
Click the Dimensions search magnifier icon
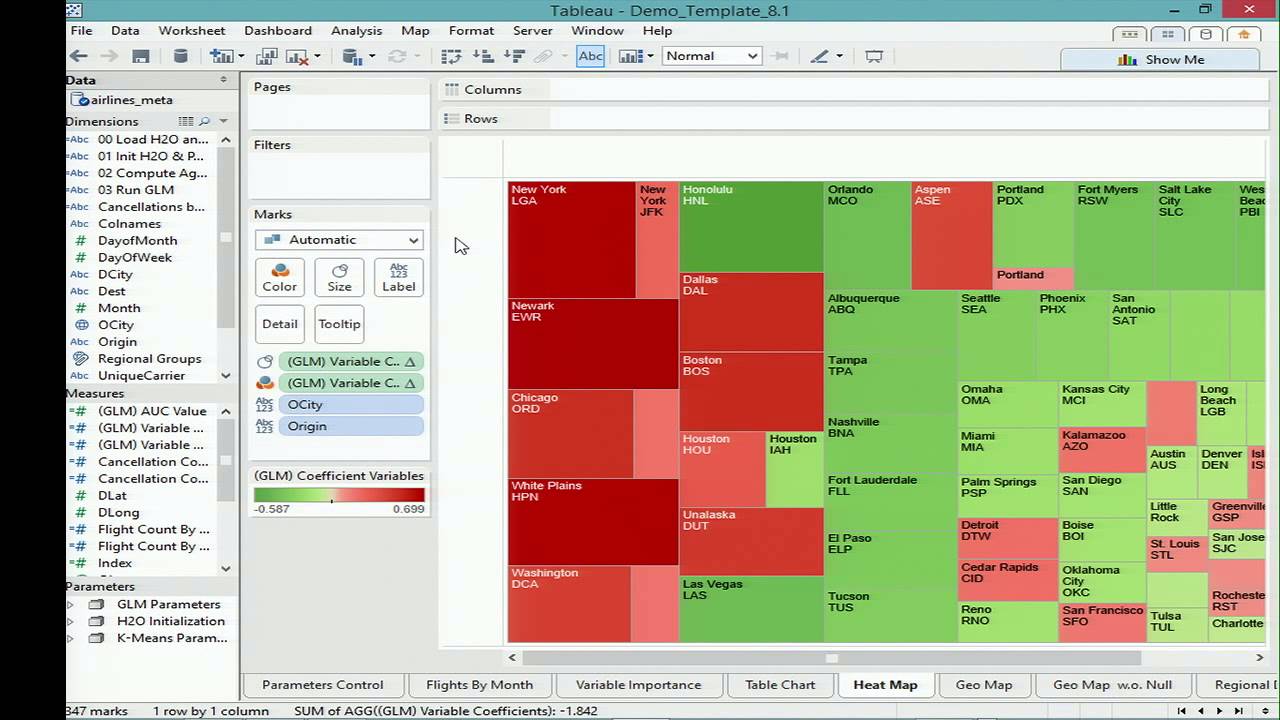[205, 122]
